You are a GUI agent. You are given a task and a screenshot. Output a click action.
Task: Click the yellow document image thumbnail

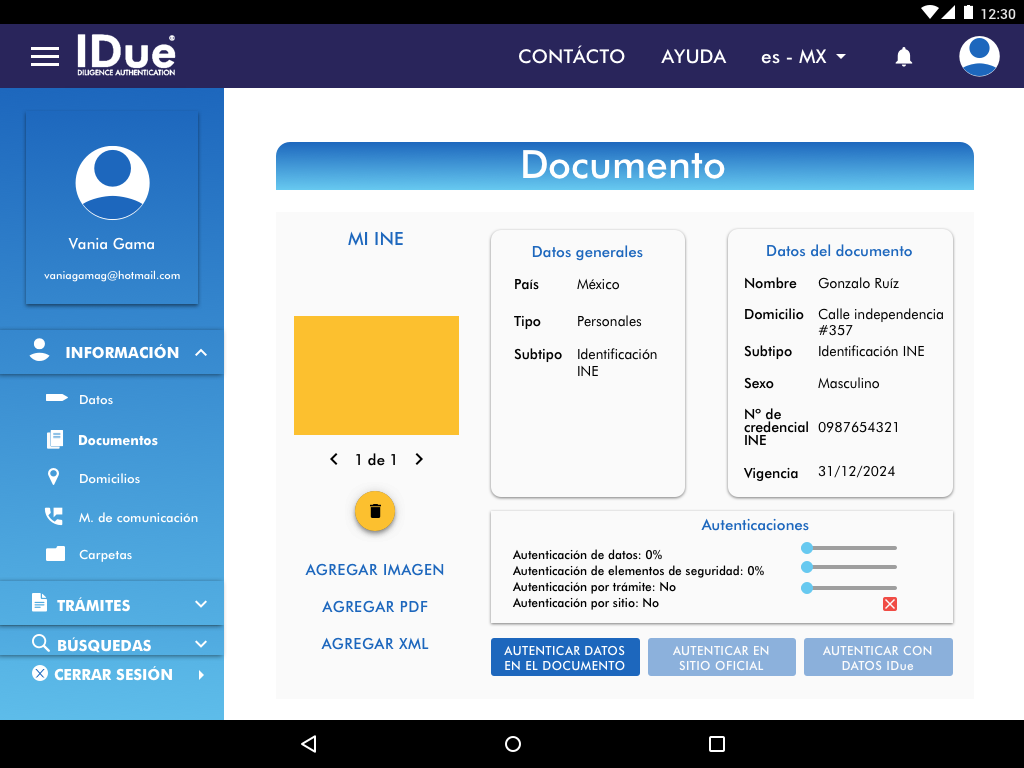(376, 376)
